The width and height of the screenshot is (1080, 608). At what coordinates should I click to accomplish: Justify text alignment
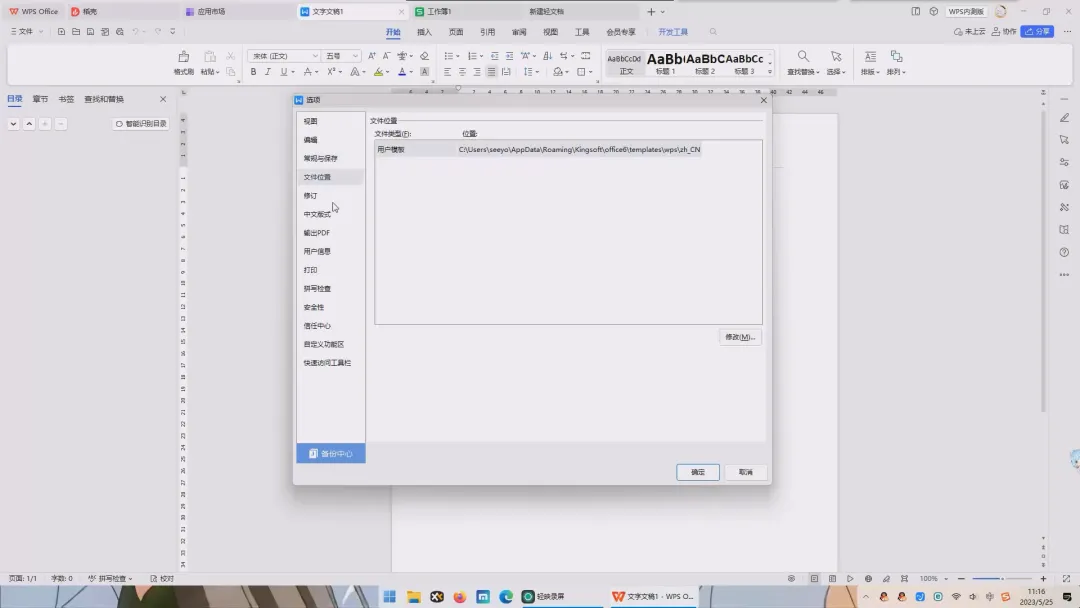pos(491,72)
